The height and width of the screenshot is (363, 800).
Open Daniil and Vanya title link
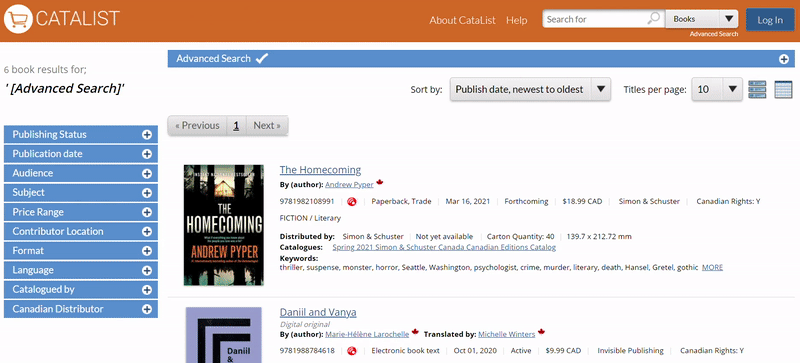[318, 312]
